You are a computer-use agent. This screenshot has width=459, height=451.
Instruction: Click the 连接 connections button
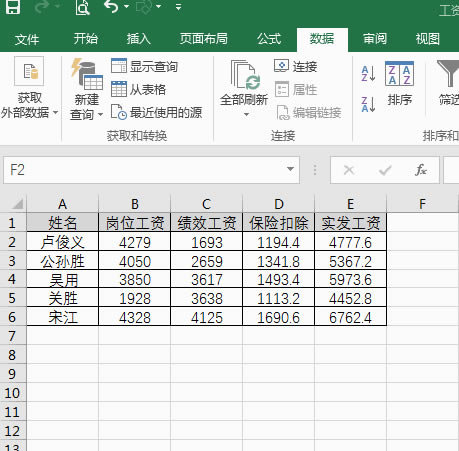(x=295, y=66)
